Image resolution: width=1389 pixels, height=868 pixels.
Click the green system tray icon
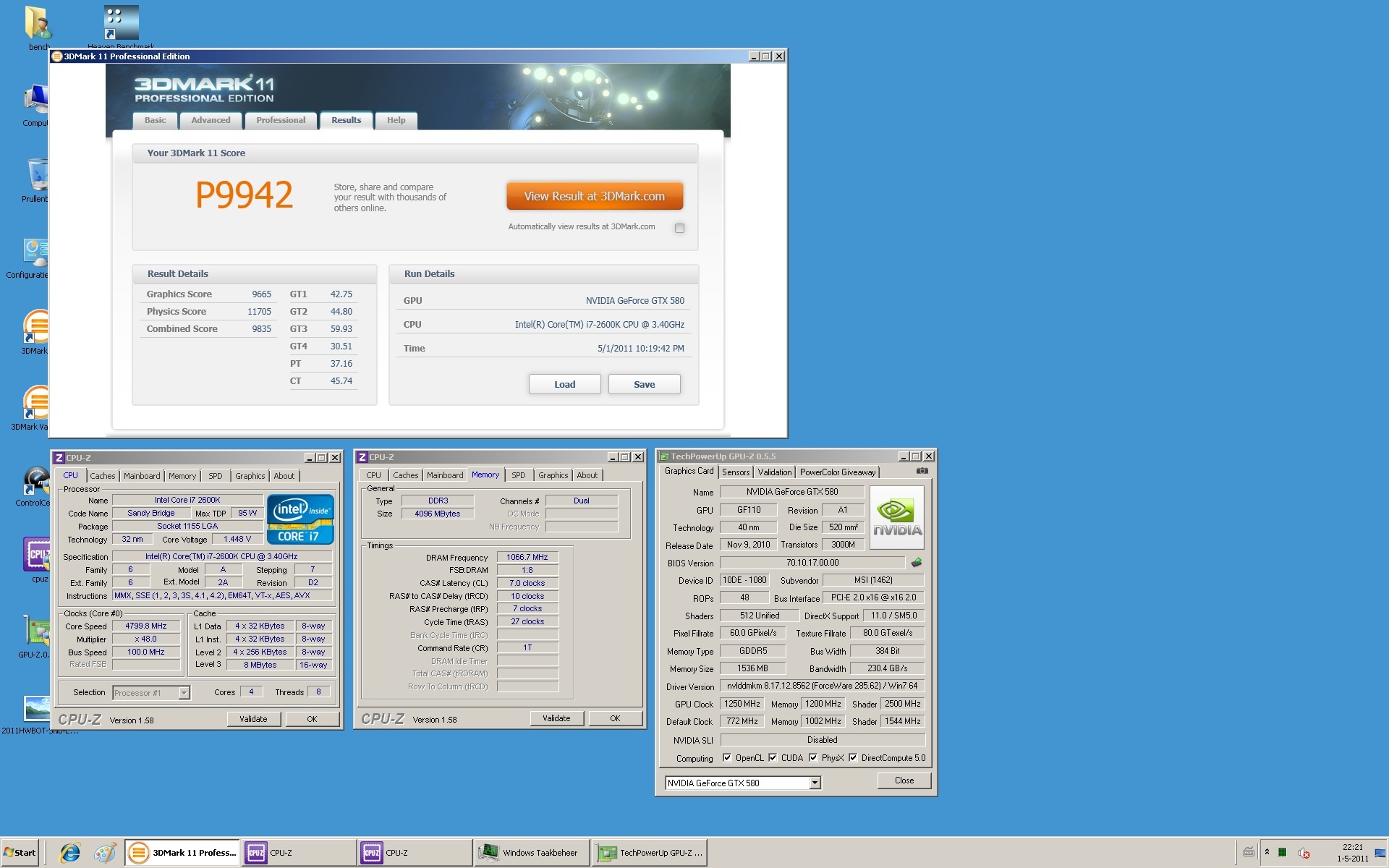tap(1283, 852)
